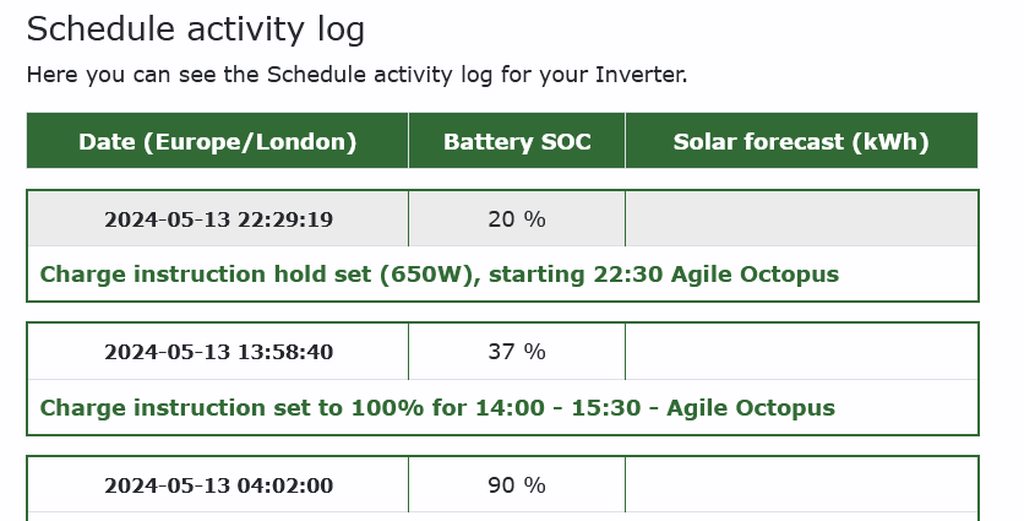The image size is (1024, 521).
Task: Select the "Date (Europe/London)" column header
Action: [217, 142]
